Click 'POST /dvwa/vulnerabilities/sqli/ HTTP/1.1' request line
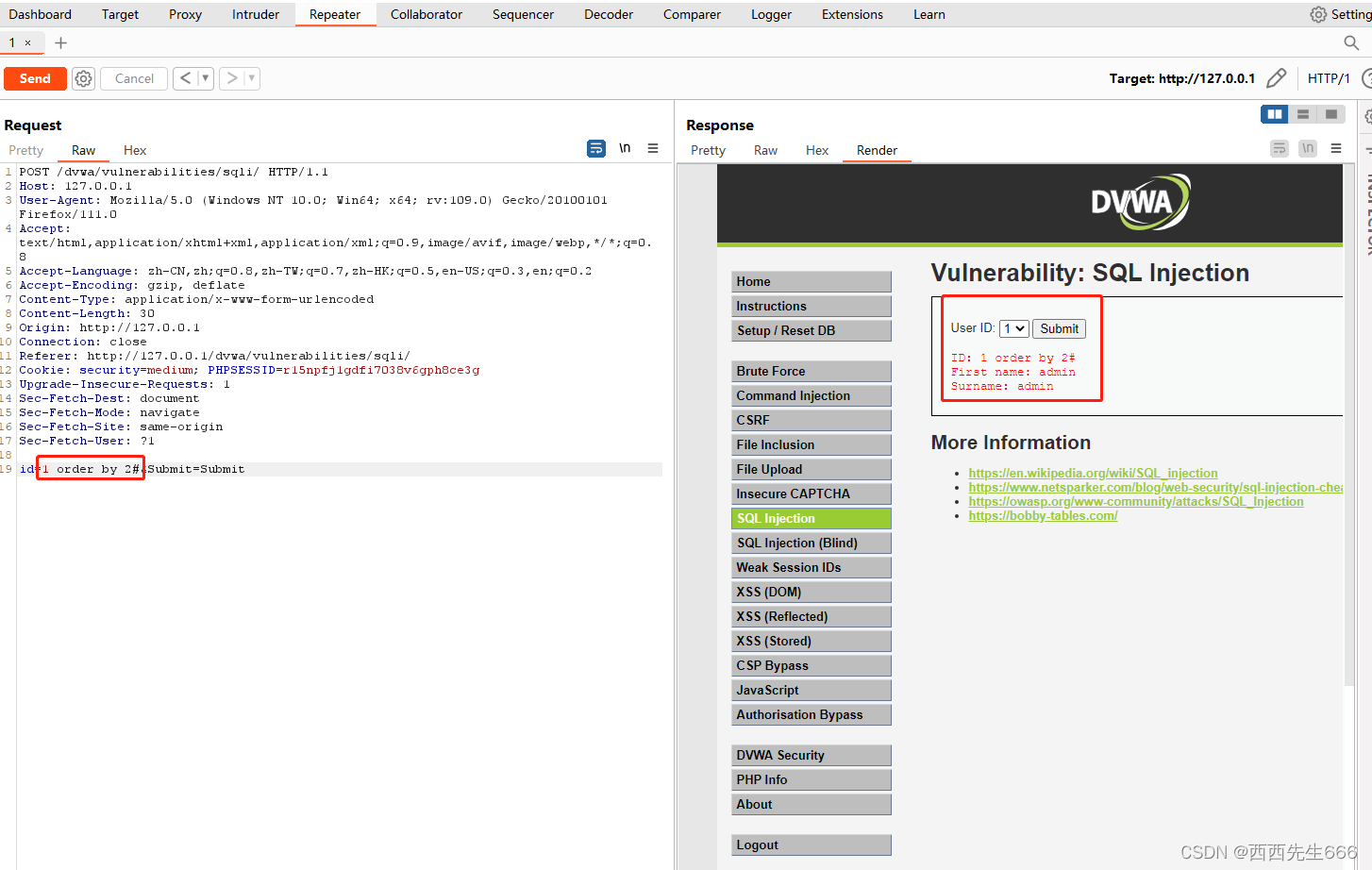Viewport: 1372px width, 870px height. click(x=174, y=172)
